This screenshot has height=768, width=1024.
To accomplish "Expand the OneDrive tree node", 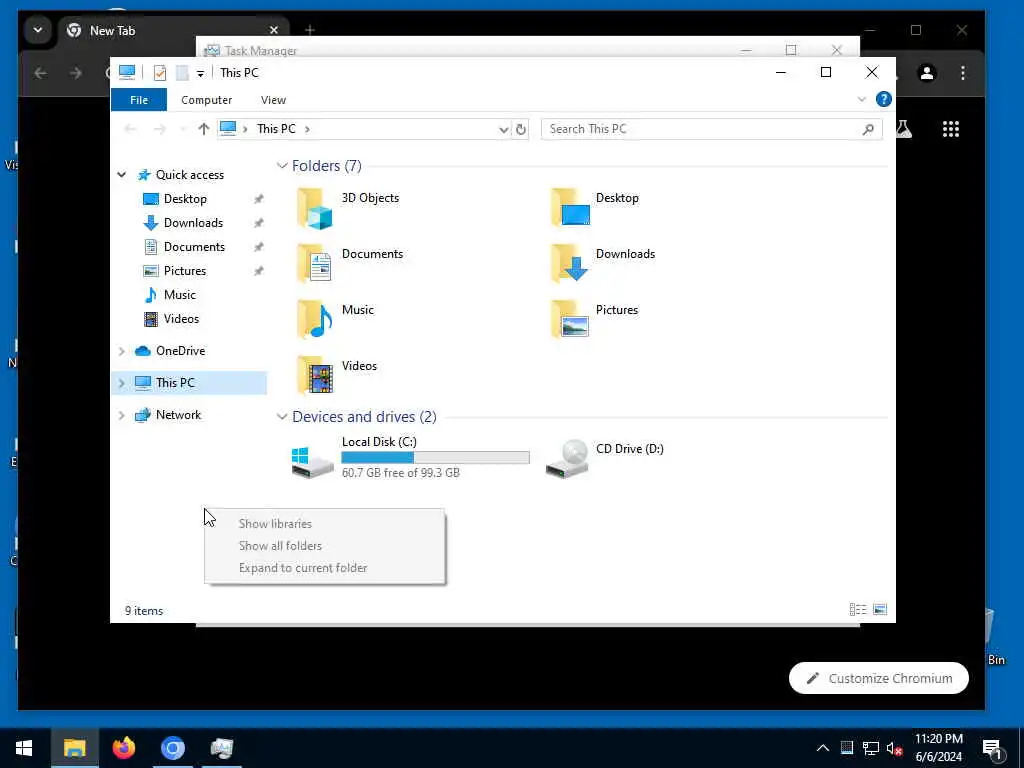I will pyautogui.click(x=121, y=351).
